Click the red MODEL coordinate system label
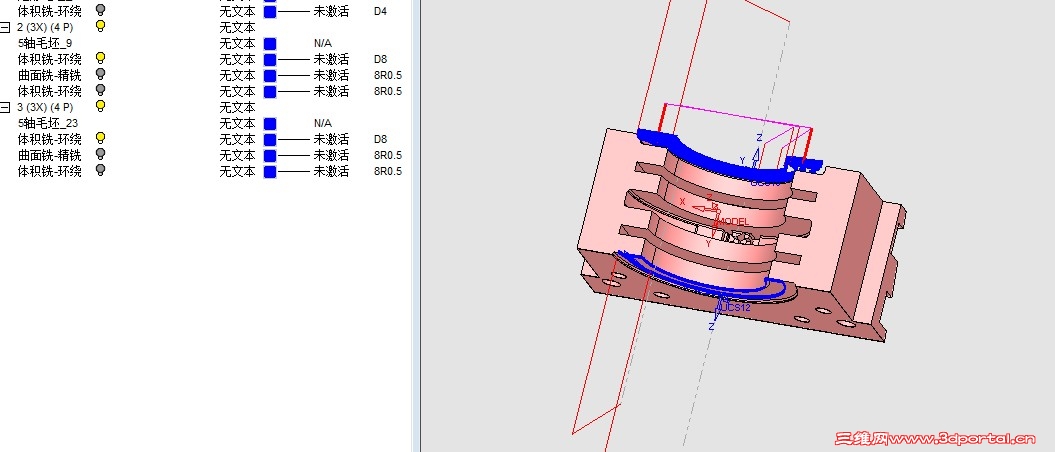Screen dimensions: 1055x452 [734, 221]
